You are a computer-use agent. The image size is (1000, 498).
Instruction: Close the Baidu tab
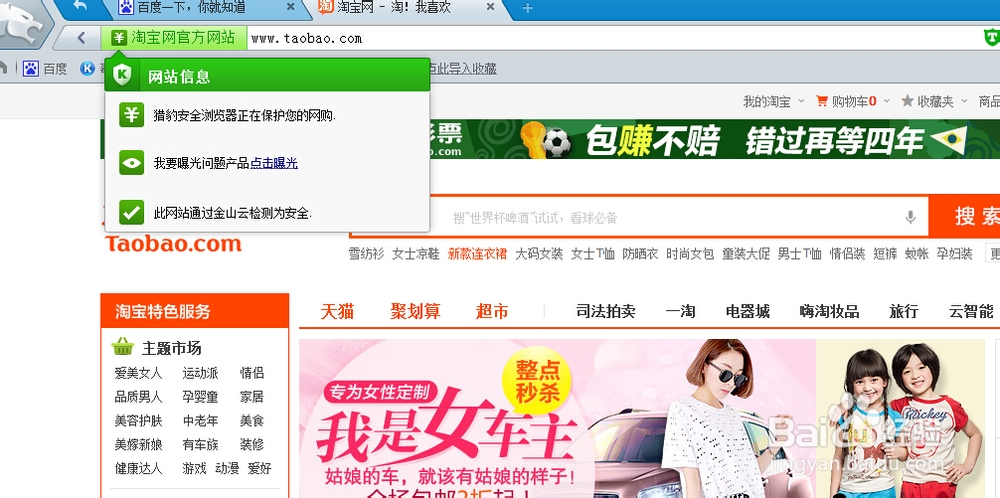pyautogui.click(x=291, y=7)
